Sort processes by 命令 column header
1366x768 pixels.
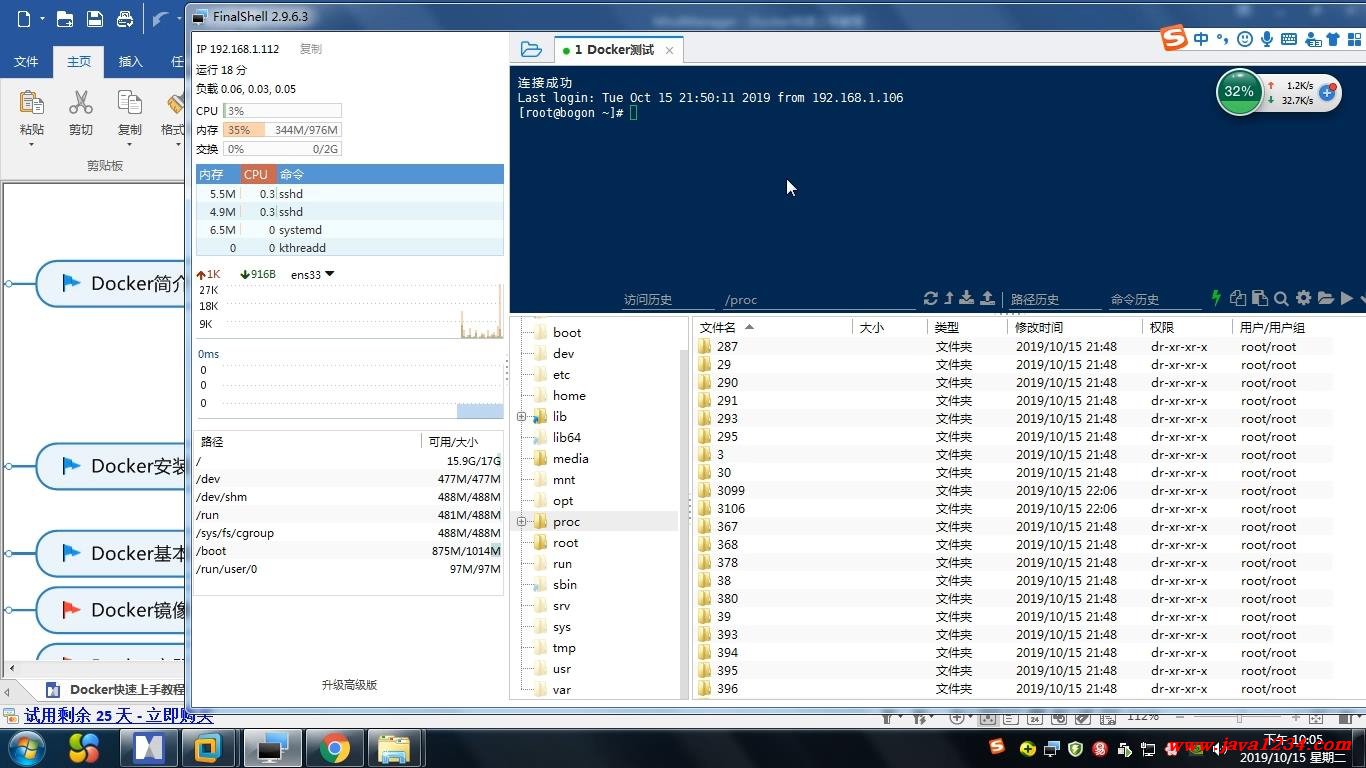pyautogui.click(x=390, y=174)
